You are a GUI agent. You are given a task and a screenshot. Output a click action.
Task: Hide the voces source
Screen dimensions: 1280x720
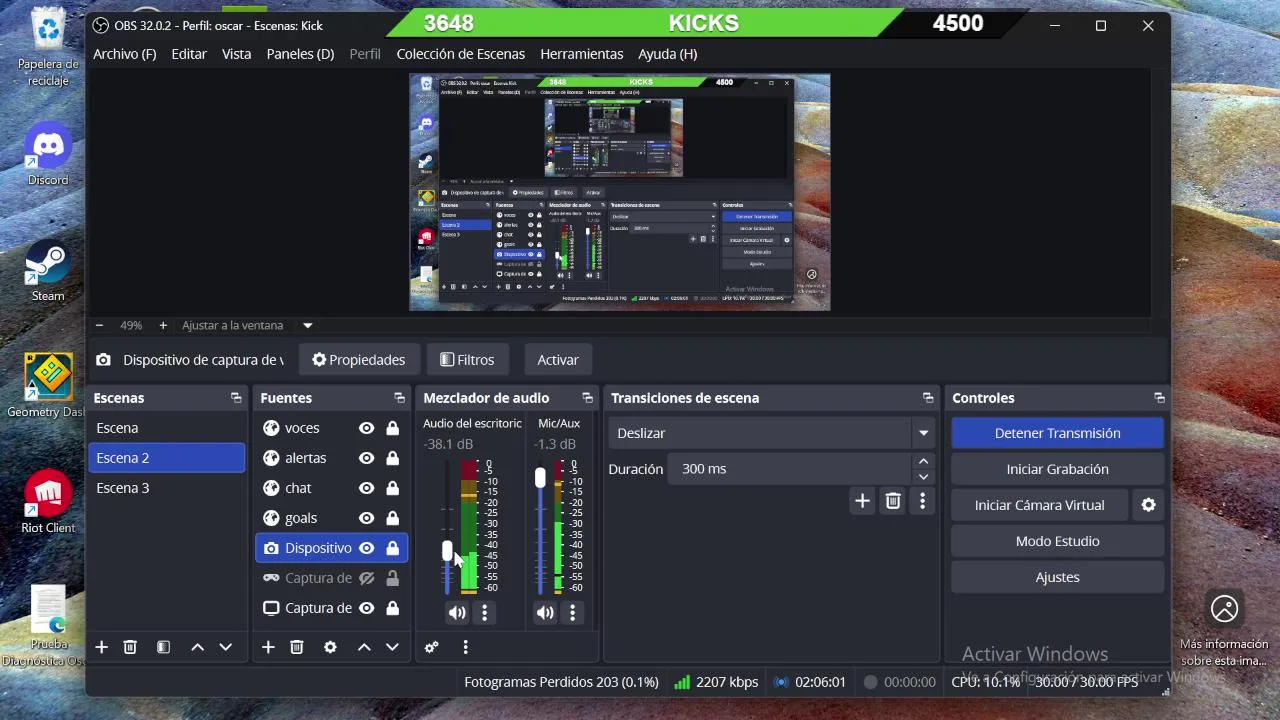tap(367, 428)
